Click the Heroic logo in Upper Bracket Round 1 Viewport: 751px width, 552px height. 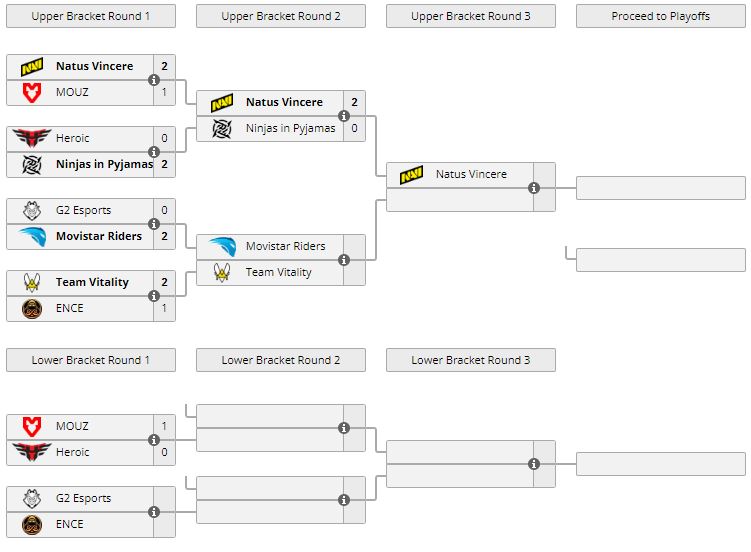(x=31, y=139)
